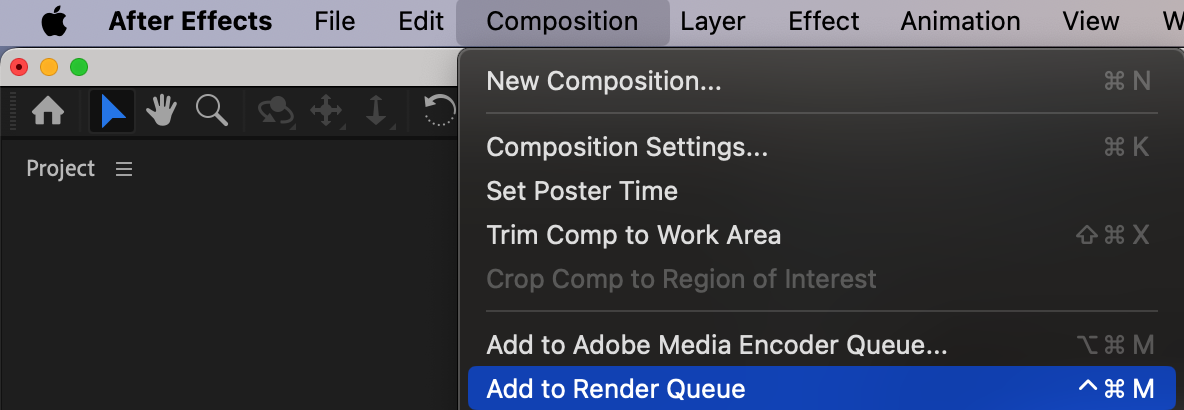The width and height of the screenshot is (1184, 410).
Task: Open the Project panel options menu
Action: pyautogui.click(x=124, y=170)
